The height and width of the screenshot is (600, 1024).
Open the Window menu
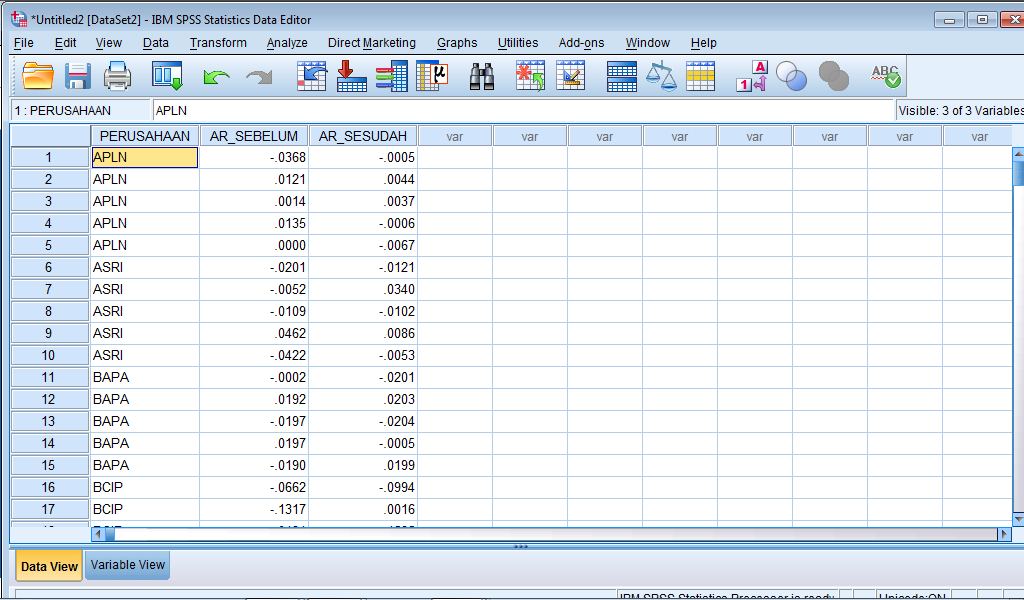(648, 43)
